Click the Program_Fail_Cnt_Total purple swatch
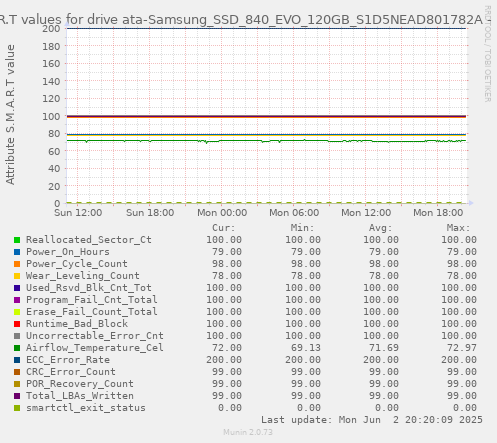497x443 pixels. (17, 300)
